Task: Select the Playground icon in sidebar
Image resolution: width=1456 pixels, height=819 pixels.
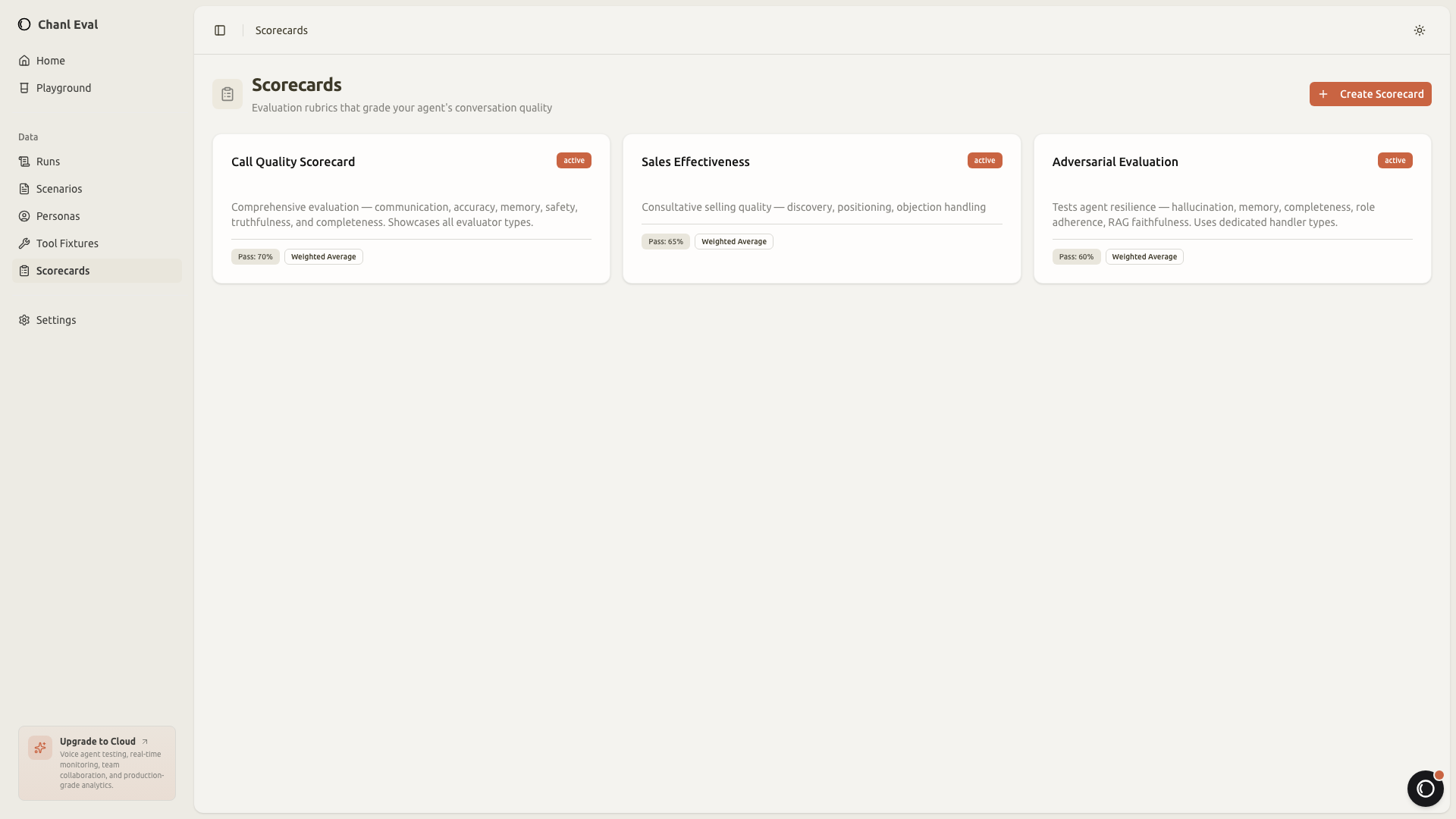Action: click(x=24, y=88)
